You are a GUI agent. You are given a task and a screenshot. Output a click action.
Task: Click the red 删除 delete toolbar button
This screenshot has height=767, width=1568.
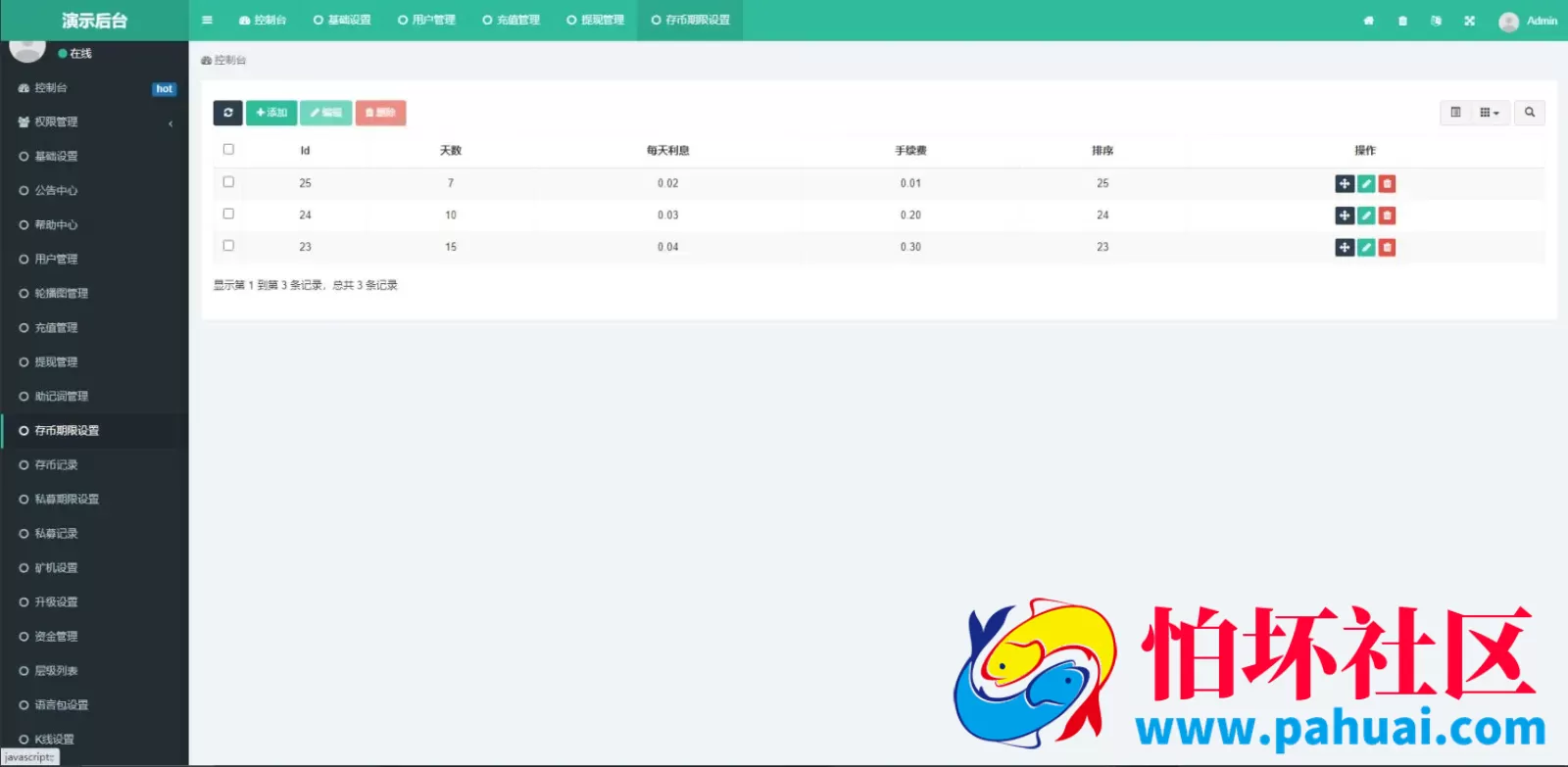click(x=380, y=113)
